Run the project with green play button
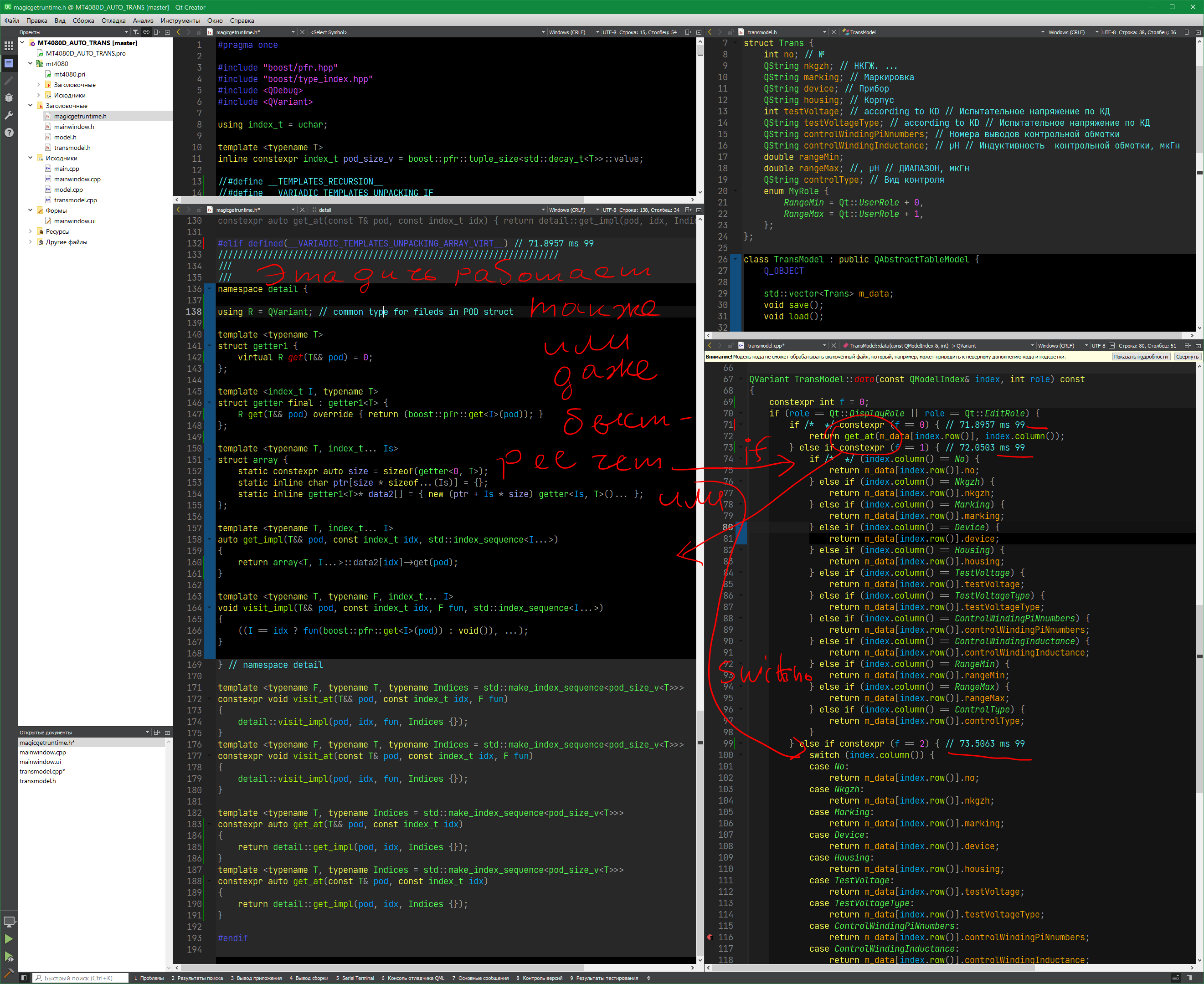The width and height of the screenshot is (1204, 984). tap(9, 938)
